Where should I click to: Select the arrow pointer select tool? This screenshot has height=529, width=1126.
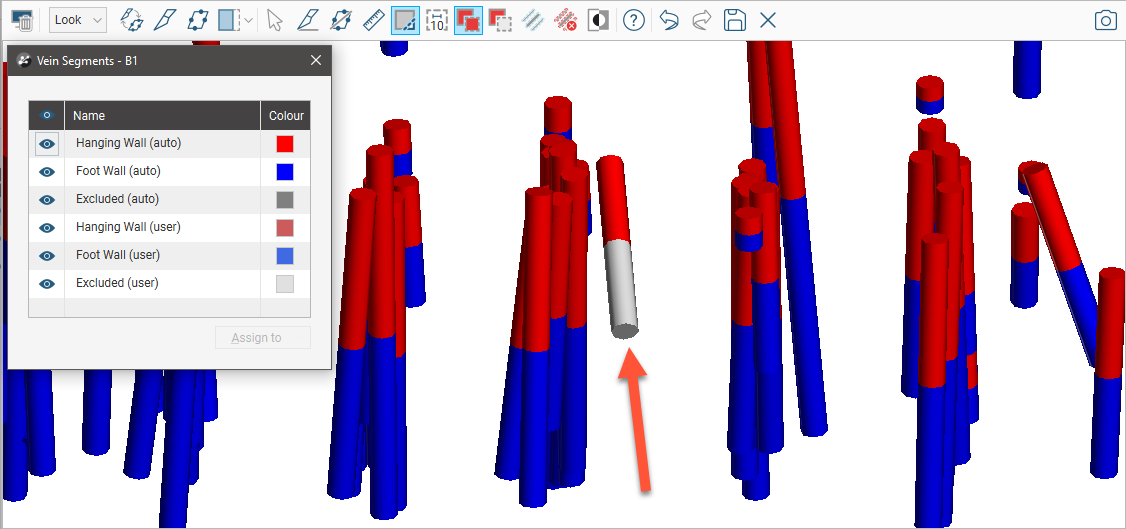tap(275, 20)
